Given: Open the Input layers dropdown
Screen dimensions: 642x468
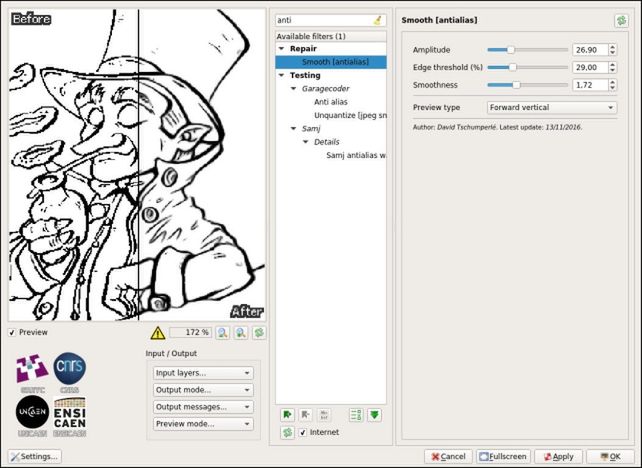Looking at the screenshot, I should [203, 373].
